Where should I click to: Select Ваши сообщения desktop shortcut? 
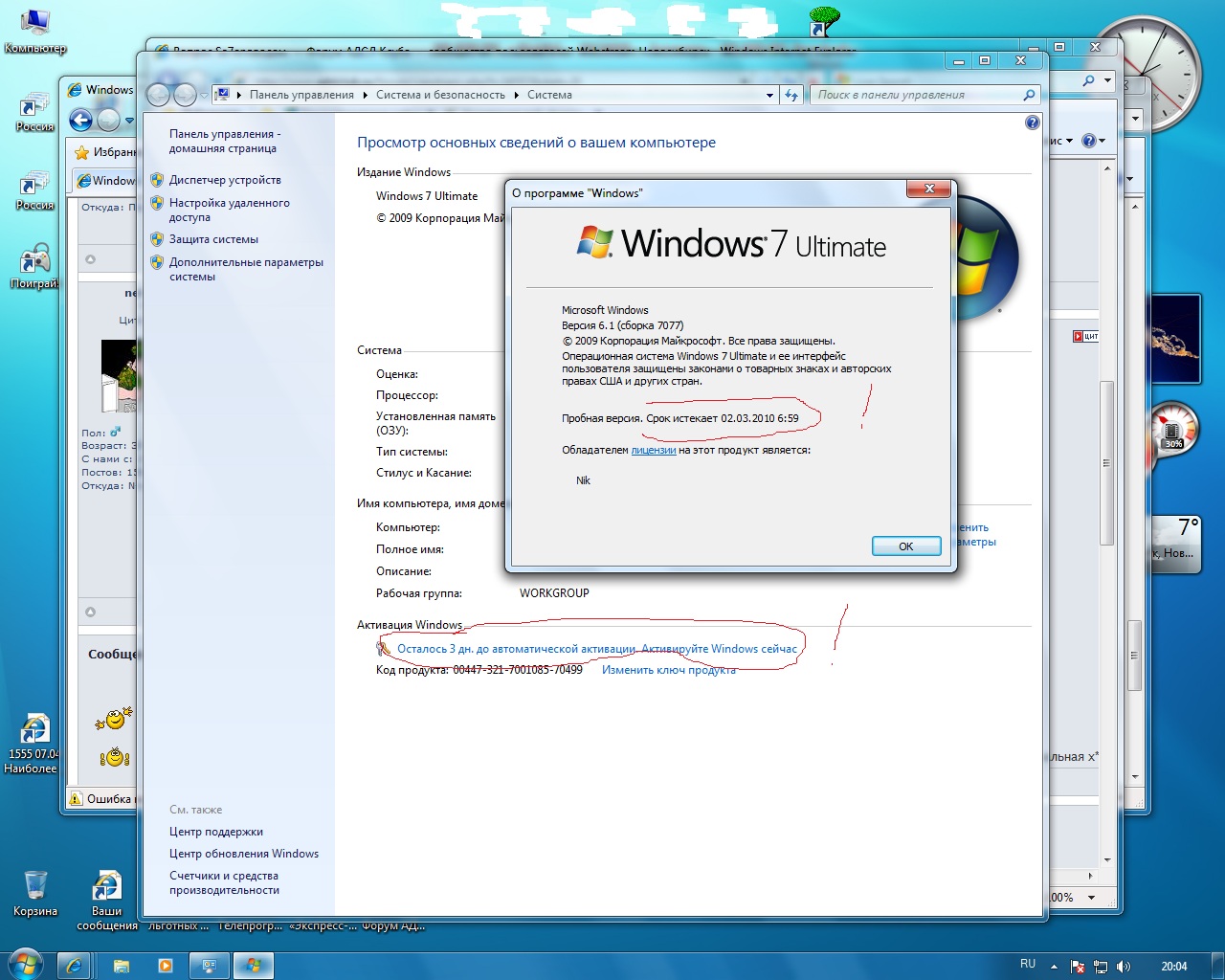tap(106, 900)
